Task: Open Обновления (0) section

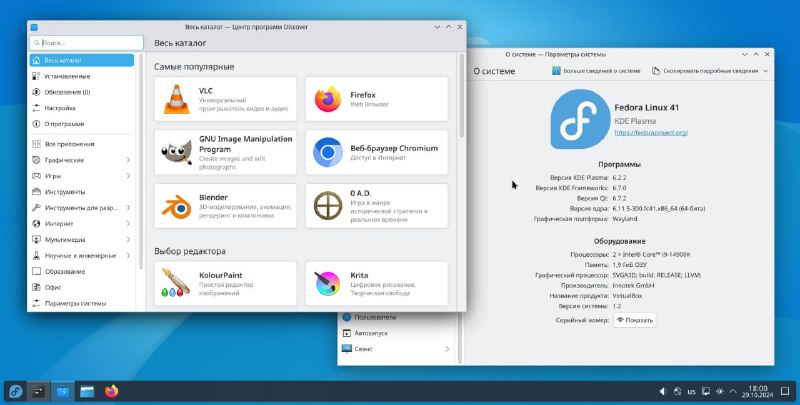Action: pos(82,92)
